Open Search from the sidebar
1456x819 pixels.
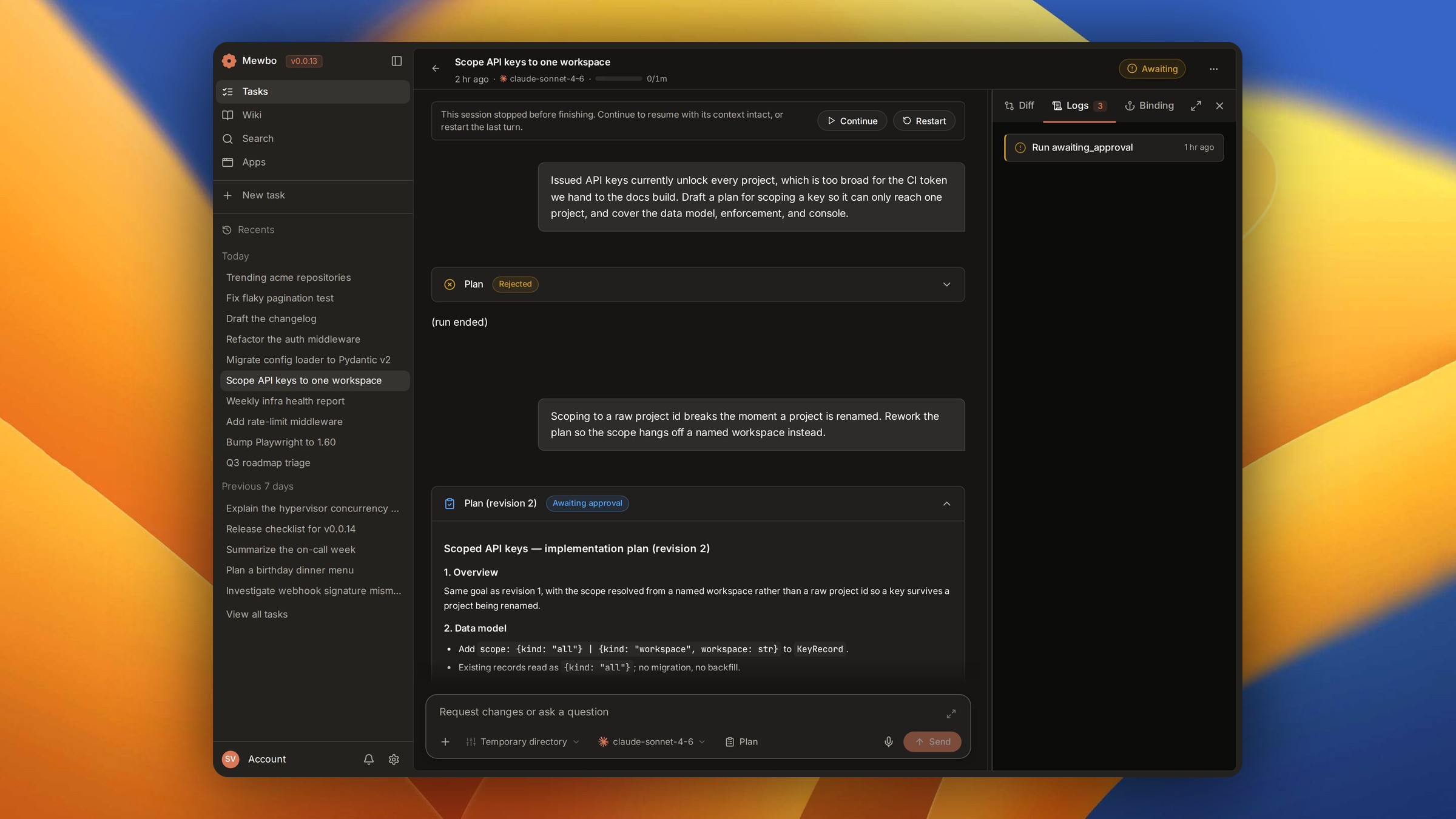coord(313,139)
